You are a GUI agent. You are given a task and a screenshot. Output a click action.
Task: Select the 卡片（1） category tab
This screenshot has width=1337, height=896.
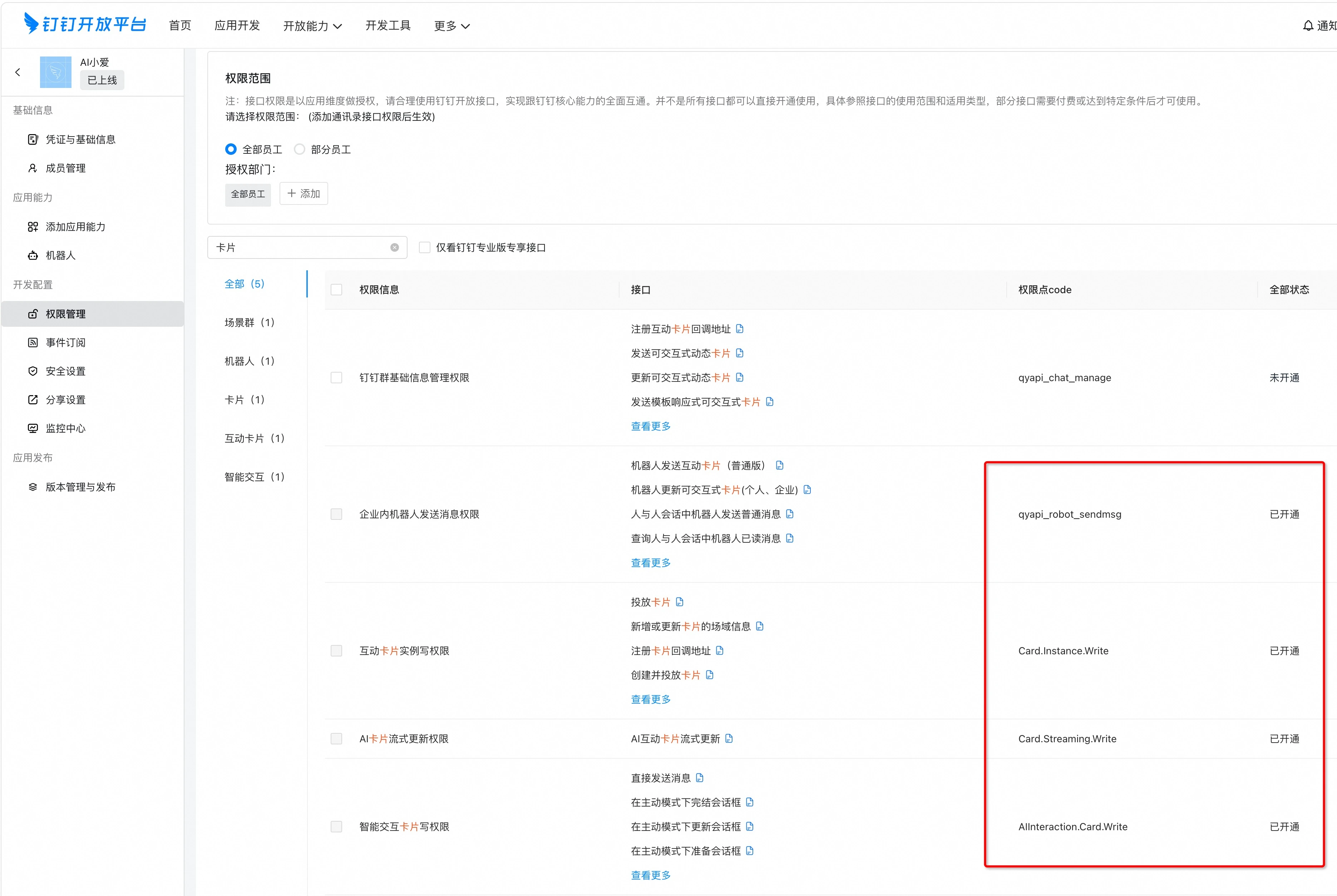(245, 399)
